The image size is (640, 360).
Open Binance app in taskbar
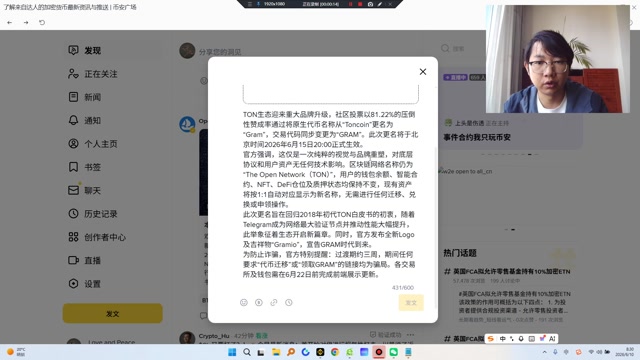point(320,352)
